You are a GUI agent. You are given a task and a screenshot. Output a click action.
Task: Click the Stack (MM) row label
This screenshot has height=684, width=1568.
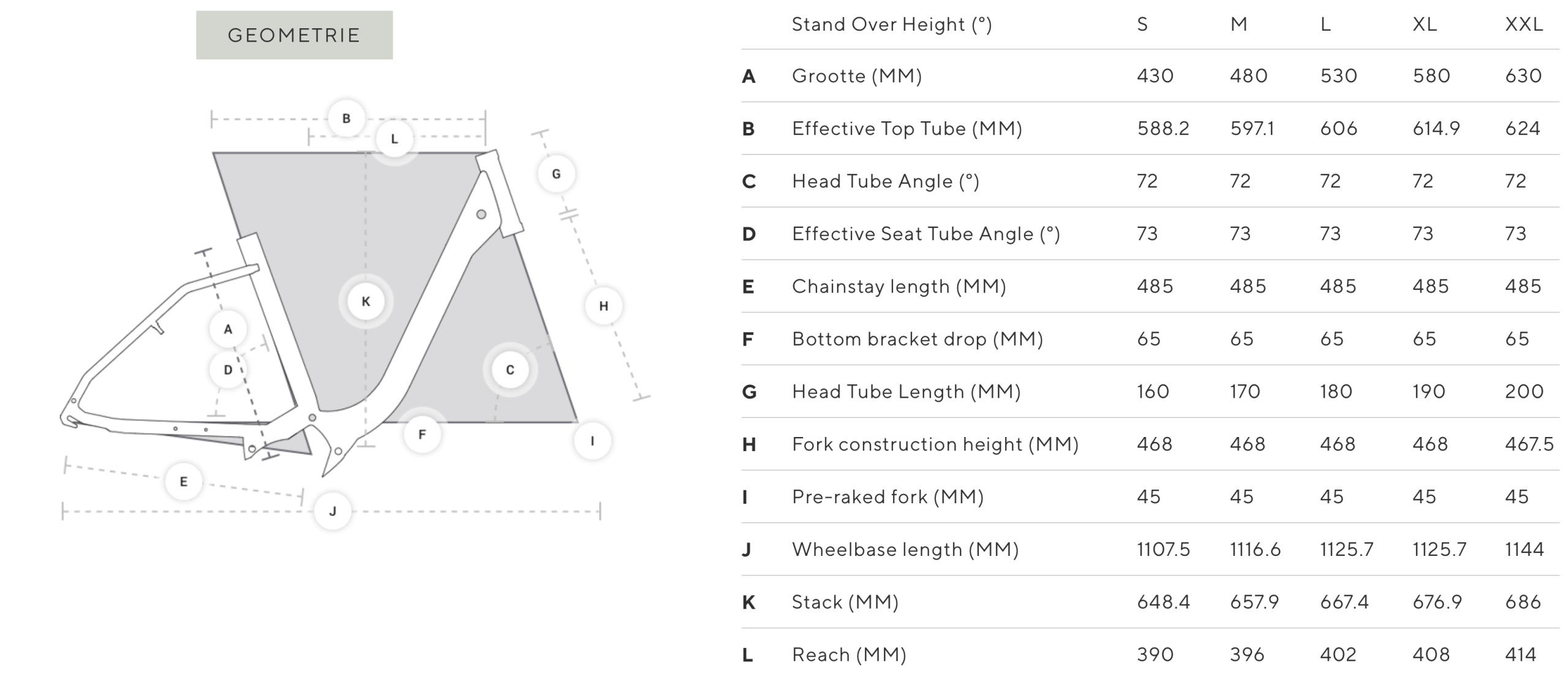[x=845, y=602]
